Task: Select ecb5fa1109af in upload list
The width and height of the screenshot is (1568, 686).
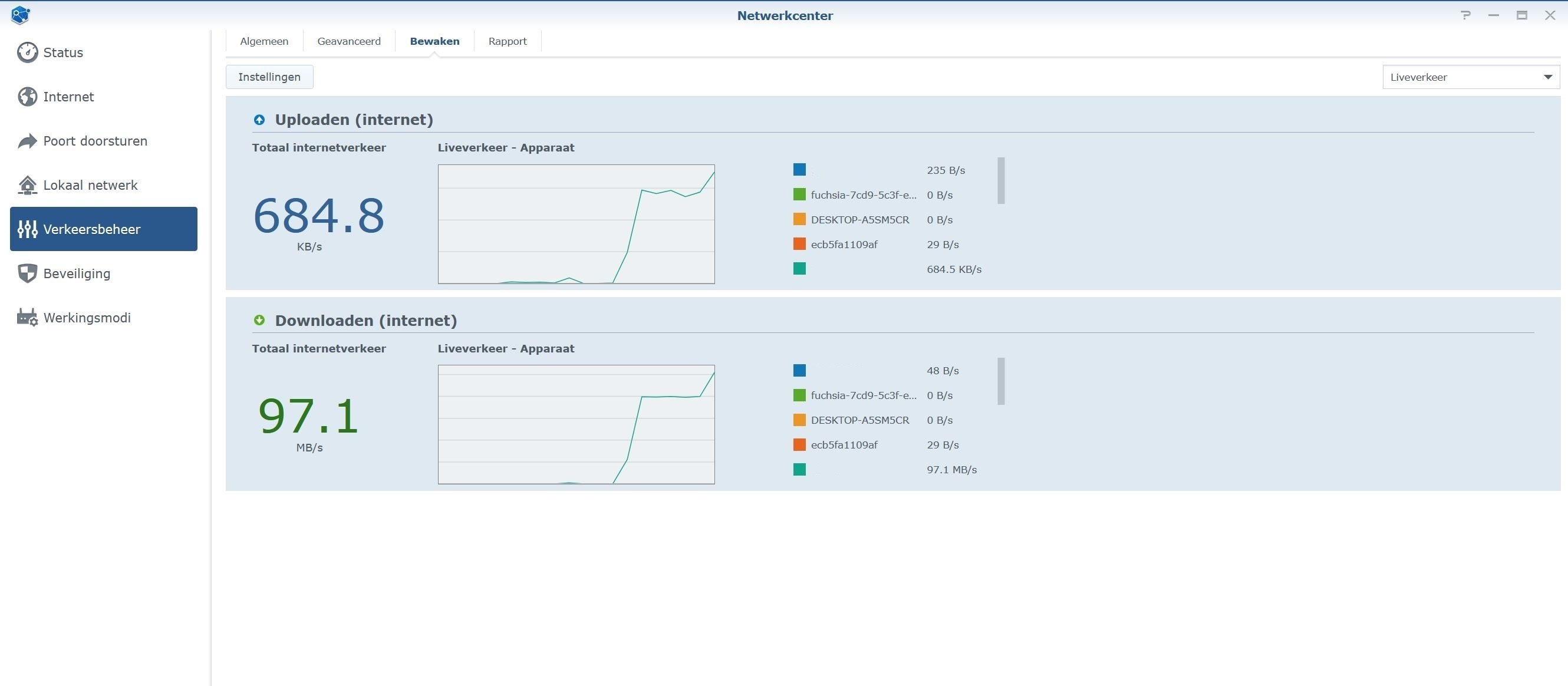Action: tap(844, 245)
